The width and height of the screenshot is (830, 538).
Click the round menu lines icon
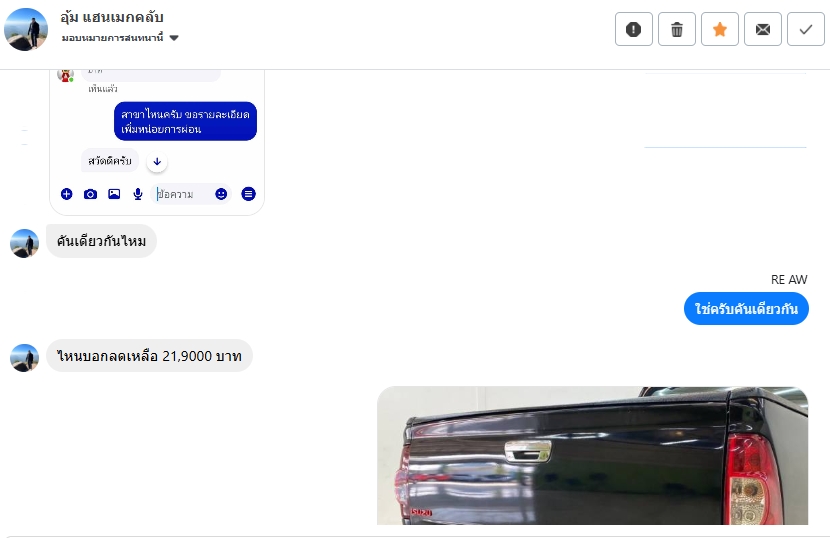click(248, 194)
